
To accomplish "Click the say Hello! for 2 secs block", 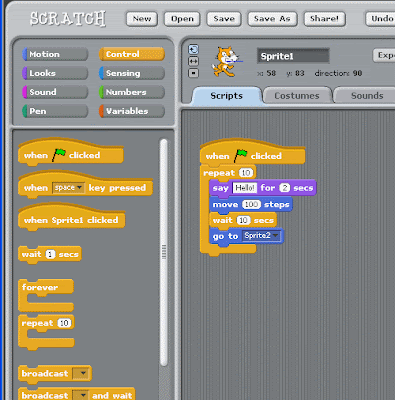I will pyautogui.click(x=262, y=188).
